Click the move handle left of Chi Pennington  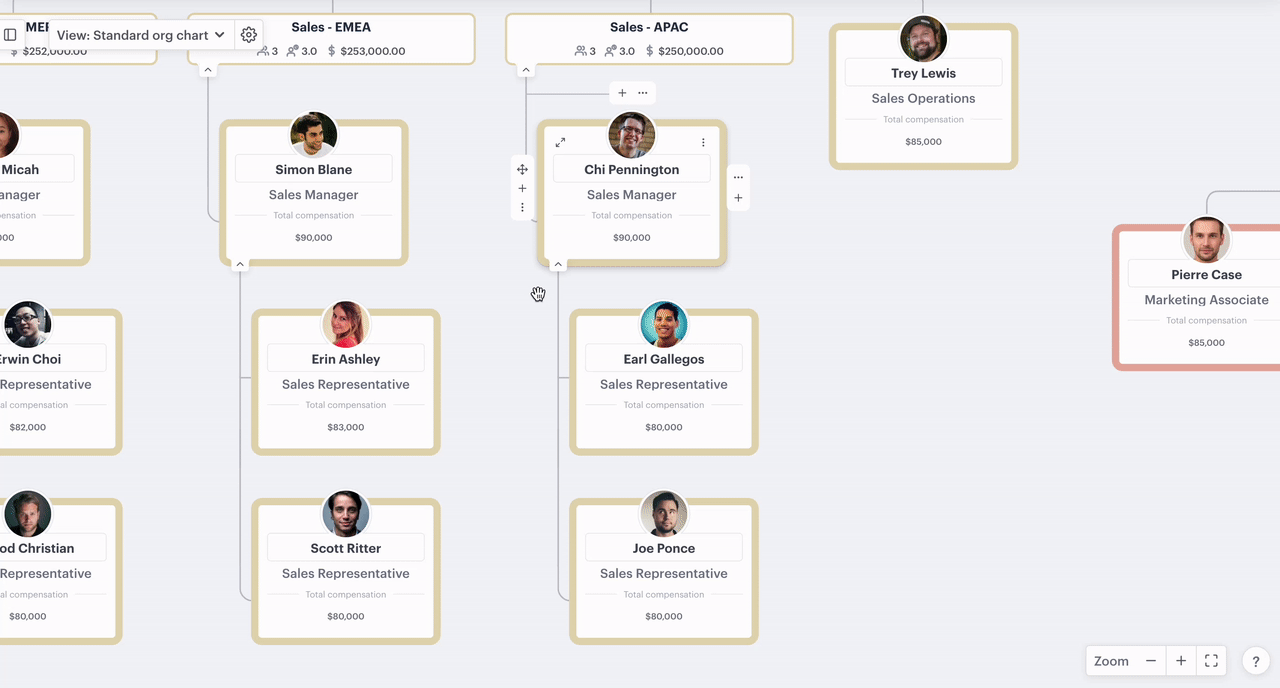click(522, 169)
